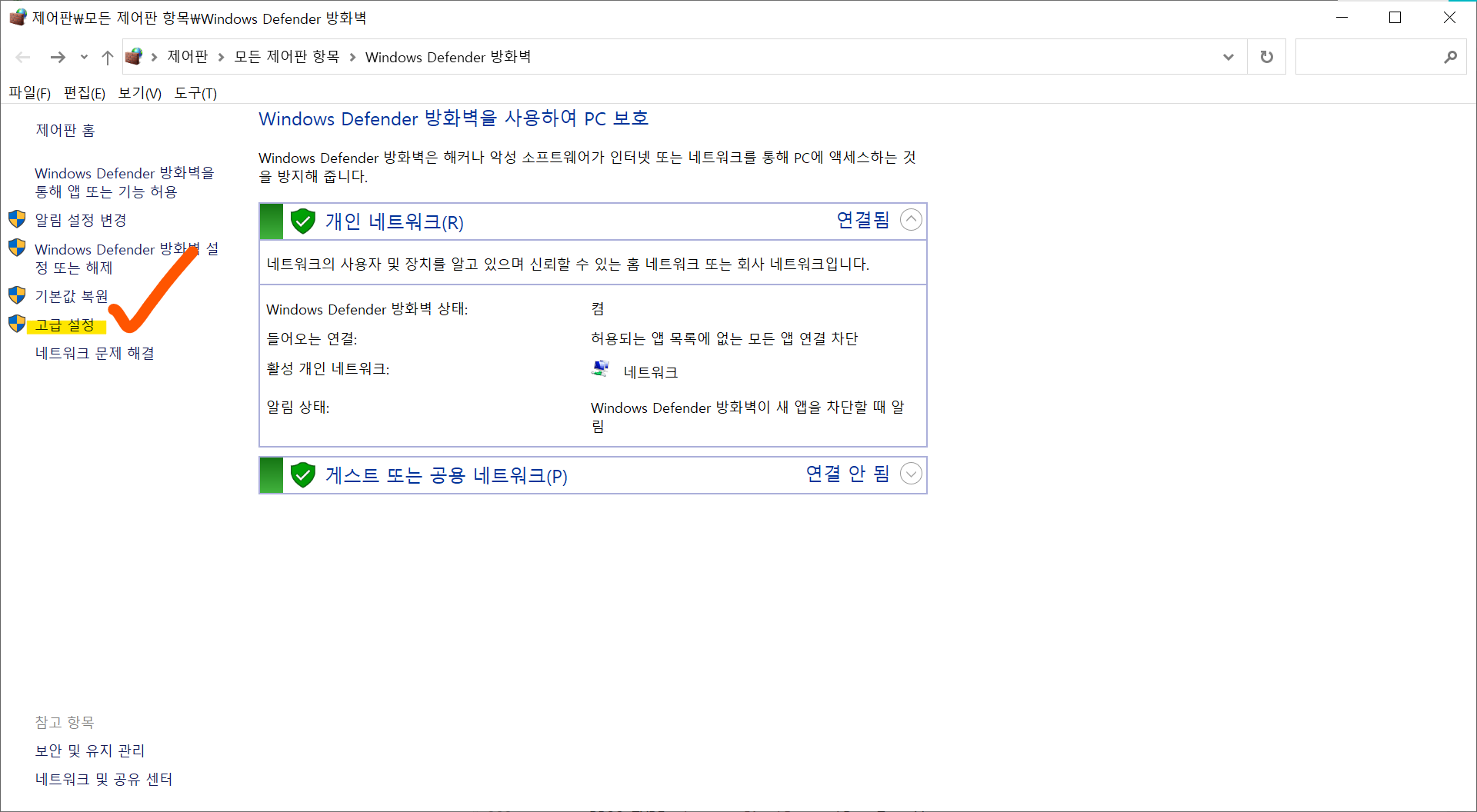Screen dimensions: 1477x812
Task: Open the address bar history dropdown
Action: [x=1229, y=57]
